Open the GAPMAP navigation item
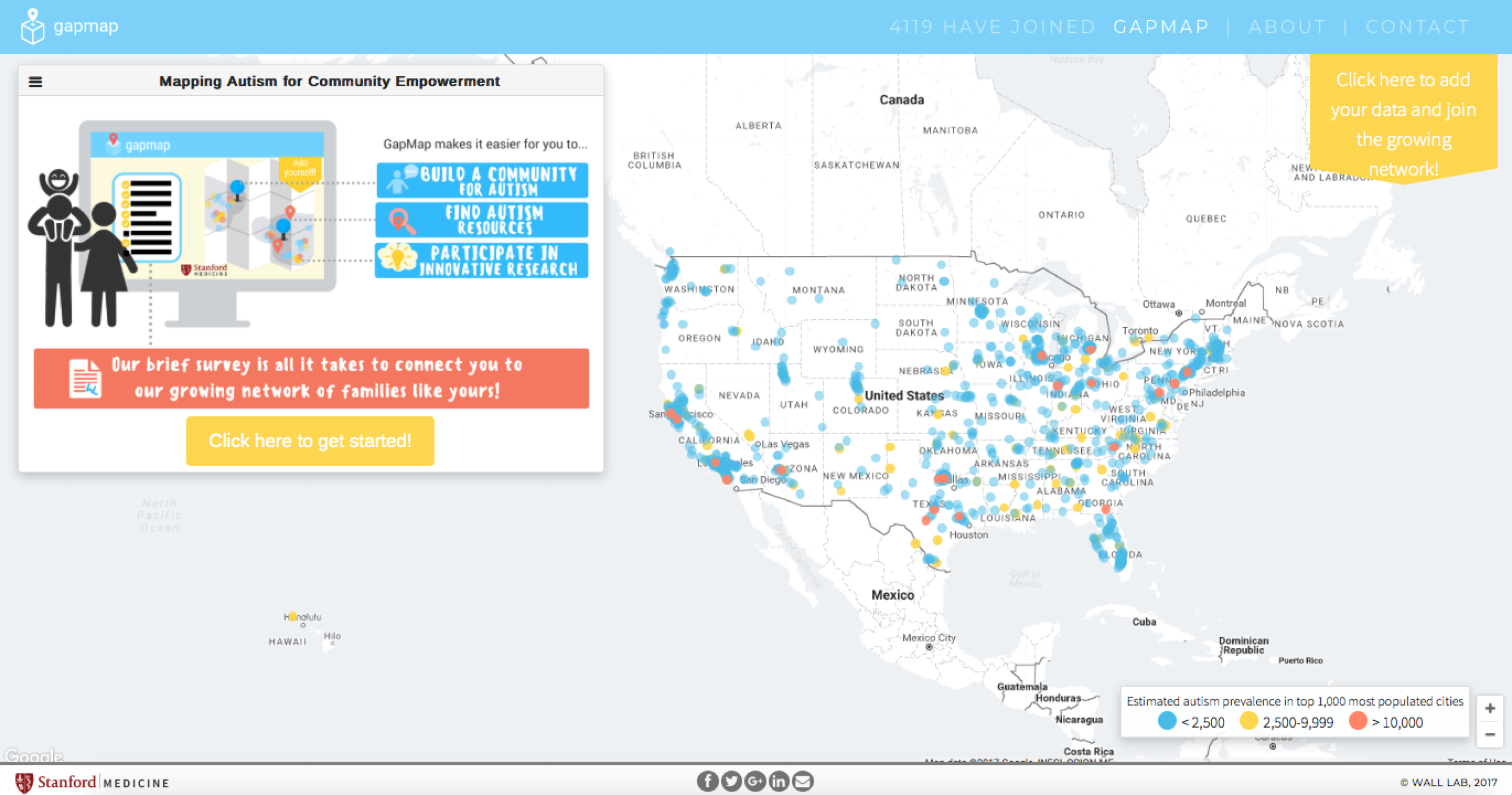The height and width of the screenshot is (795, 1512). [x=1160, y=27]
